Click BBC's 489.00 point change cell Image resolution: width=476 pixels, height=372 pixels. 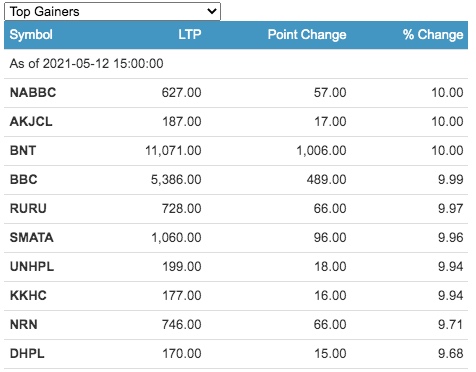[x=327, y=180]
